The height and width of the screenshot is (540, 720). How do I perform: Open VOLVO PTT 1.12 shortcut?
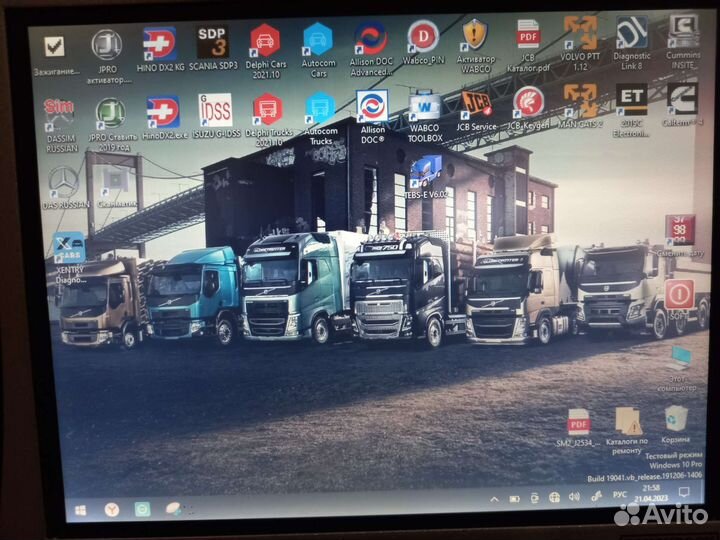coord(580,36)
